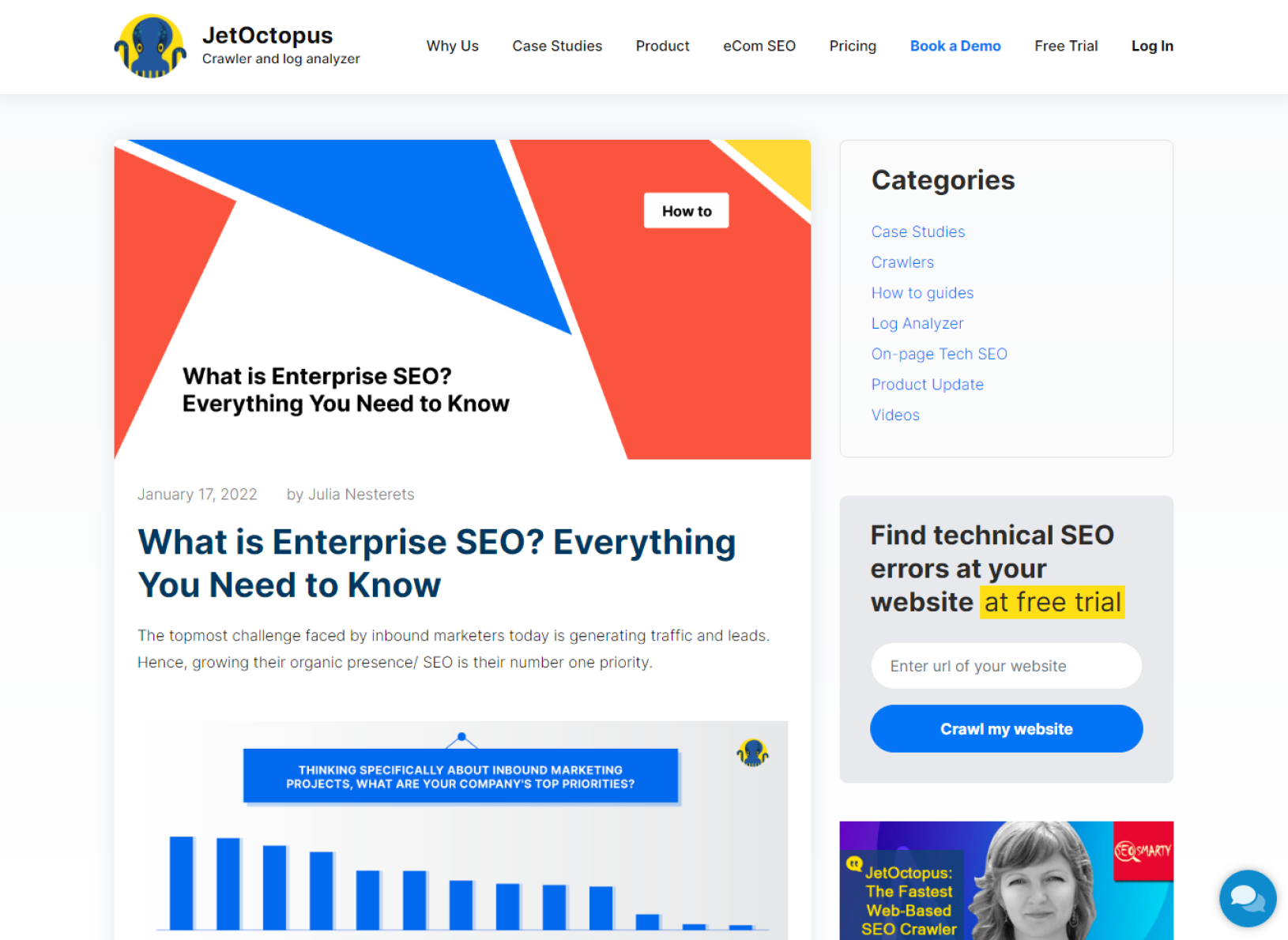Select eCom SEO in the top navigation
This screenshot has height=940, width=1288.
(759, 47)
